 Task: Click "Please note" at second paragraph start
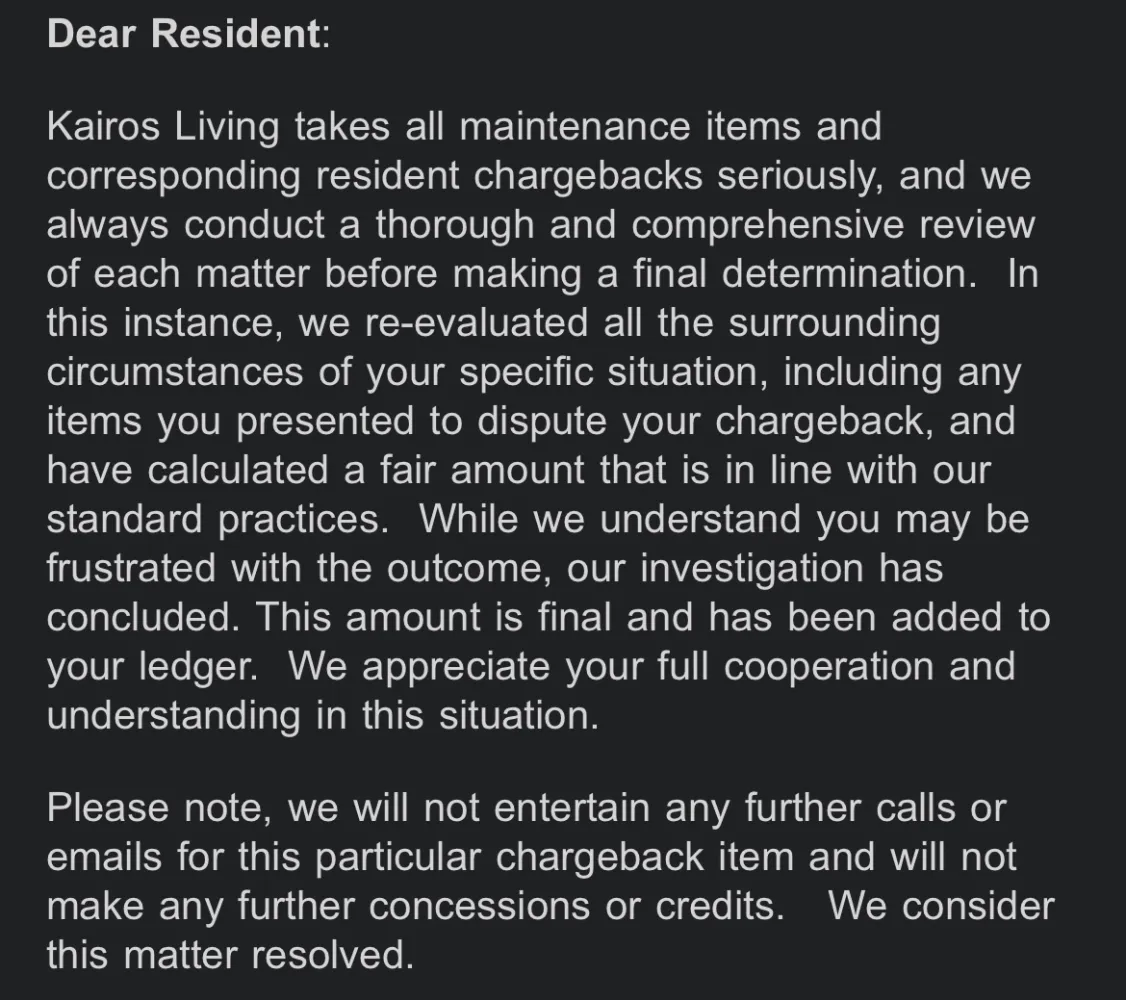pyautogui.click(x=158, y=808)
